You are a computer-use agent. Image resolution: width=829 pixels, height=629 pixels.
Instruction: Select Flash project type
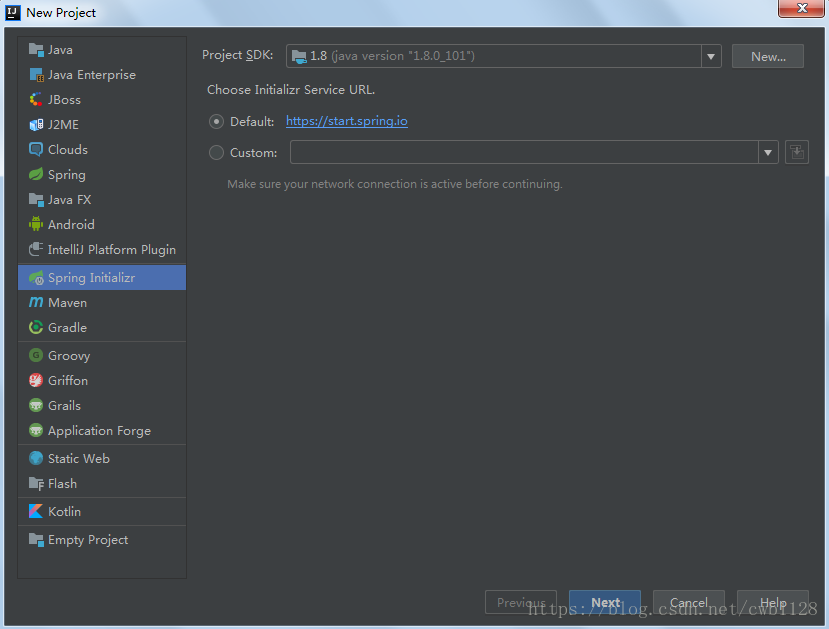(x=102, y=483)
